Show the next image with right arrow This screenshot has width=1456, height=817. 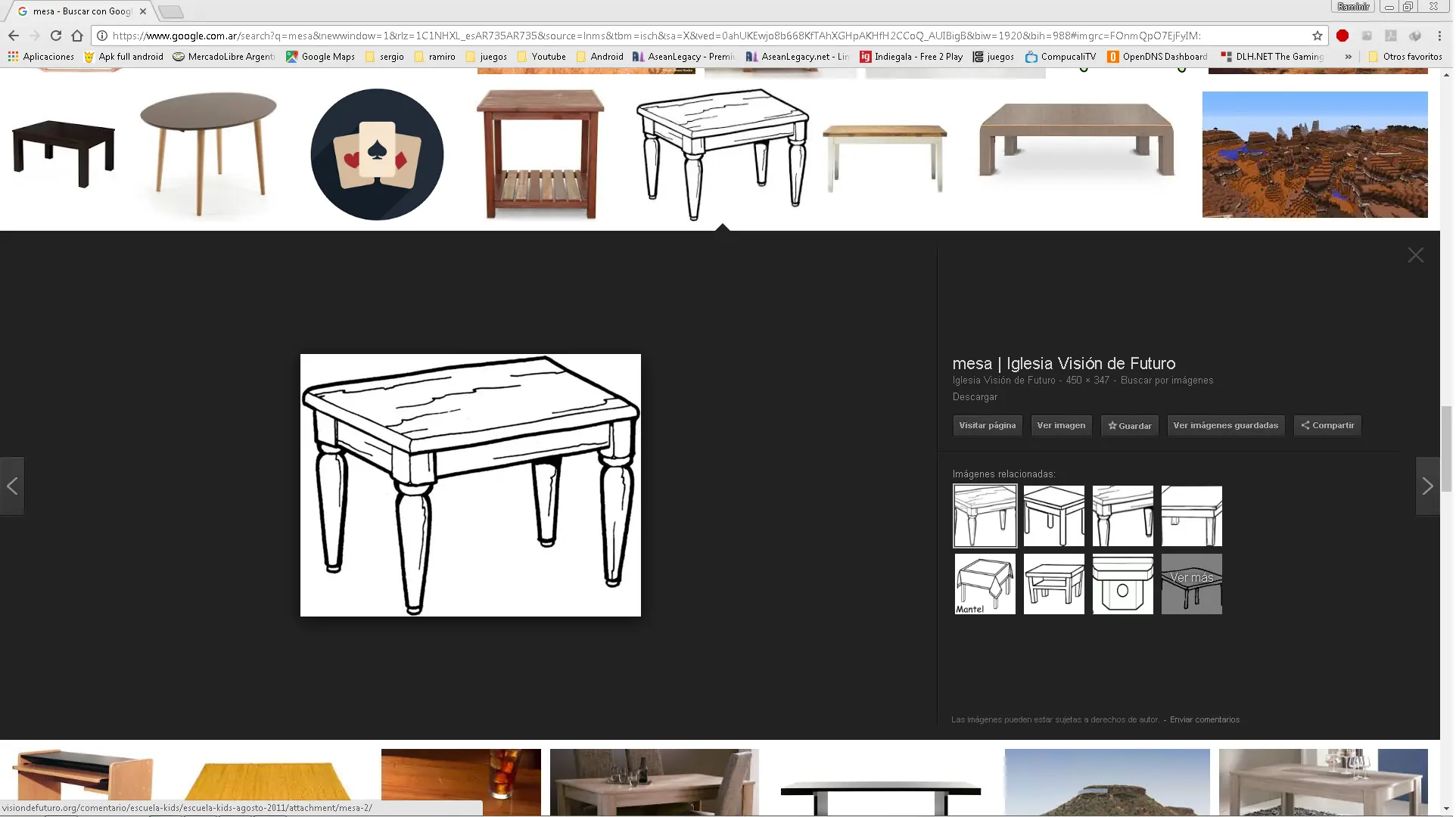(1427, 486)
